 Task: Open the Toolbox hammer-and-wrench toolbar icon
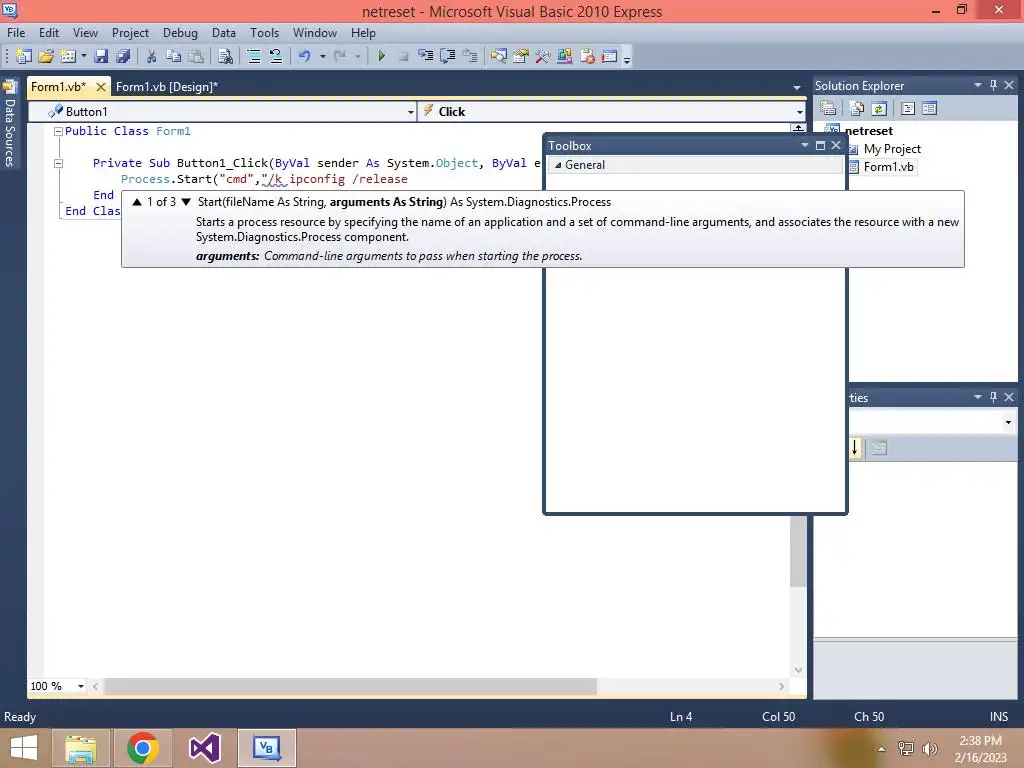pyautogui.click(x=543, y=56)
